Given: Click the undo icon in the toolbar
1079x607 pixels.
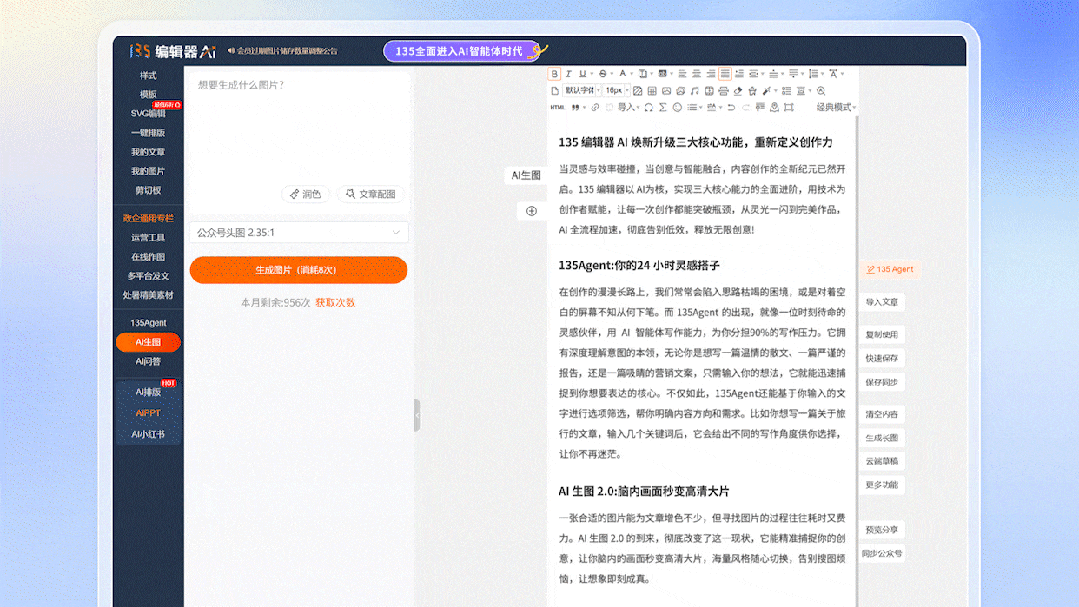Looking at the screenshot, I should (731, 106).
